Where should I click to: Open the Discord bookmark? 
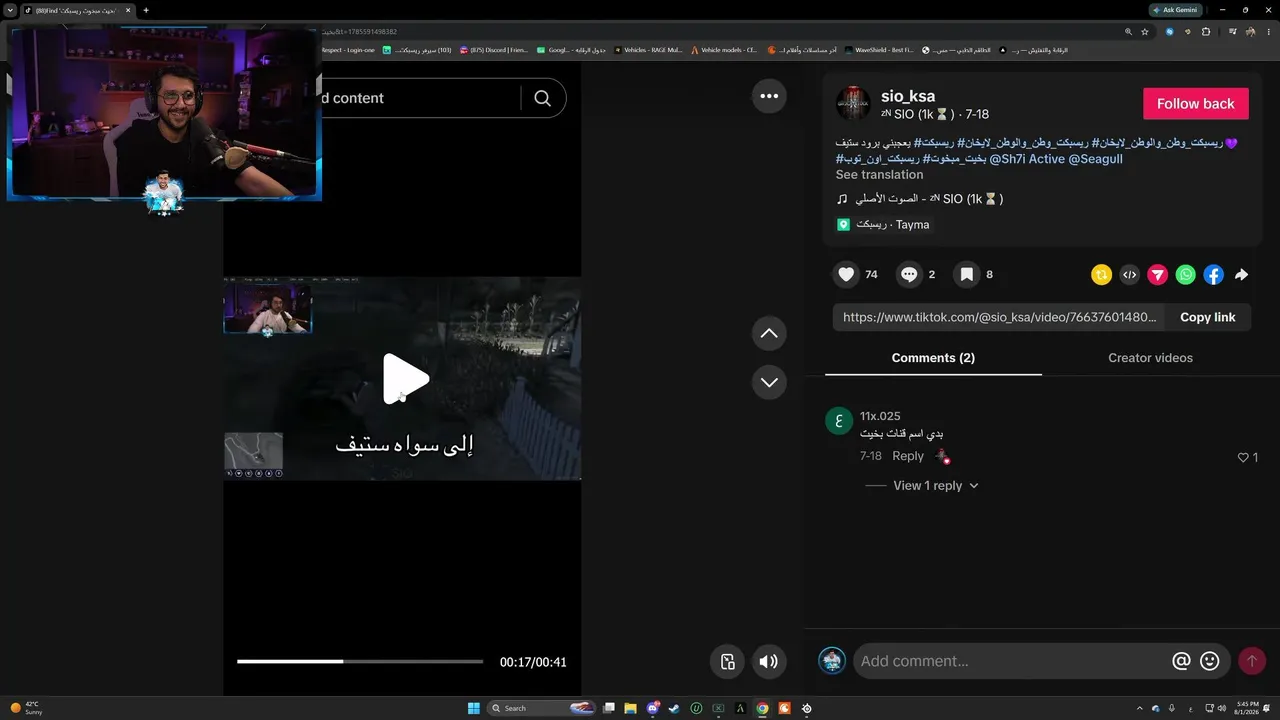(493, 50)
